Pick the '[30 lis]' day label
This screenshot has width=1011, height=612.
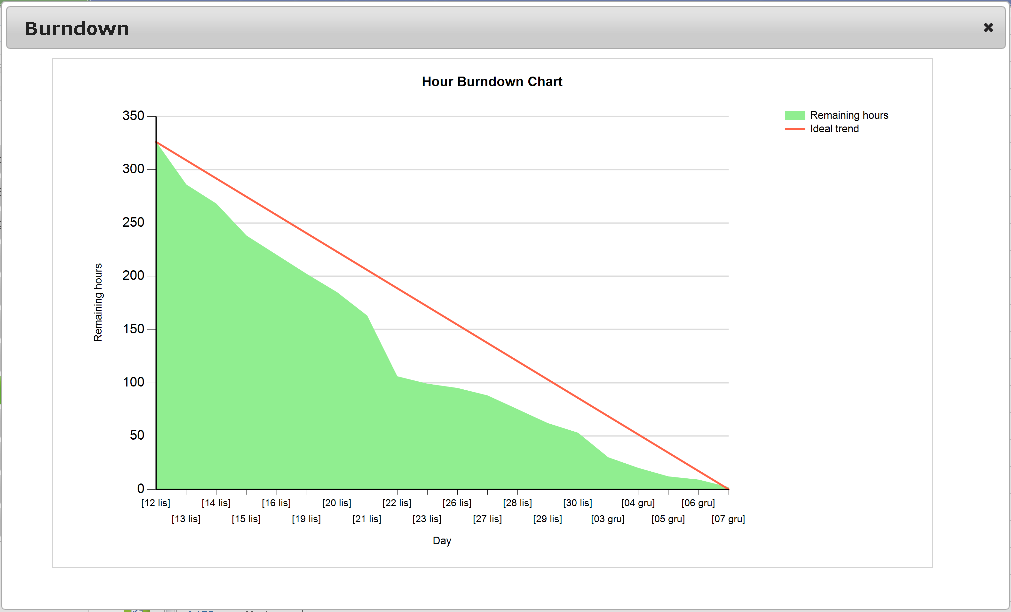click(x=578, y=503)
